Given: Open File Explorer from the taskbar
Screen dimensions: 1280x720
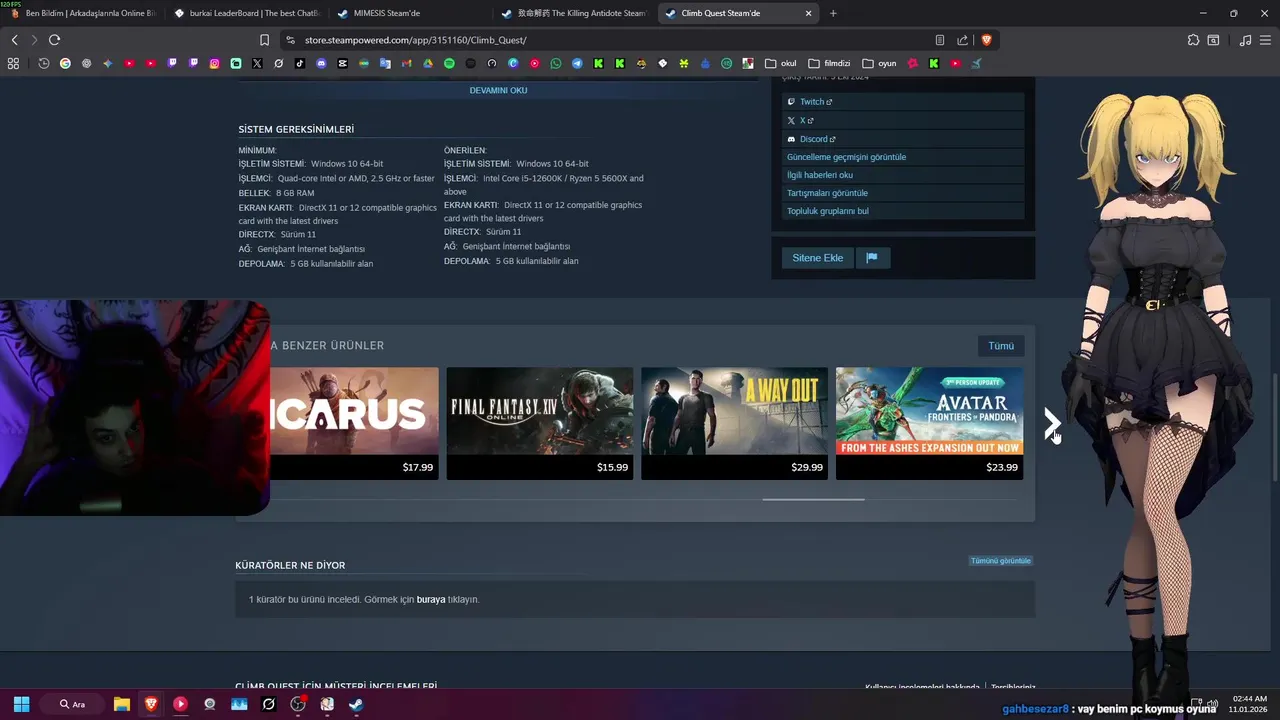Looking at the screenshot, I should coord(121,704).
